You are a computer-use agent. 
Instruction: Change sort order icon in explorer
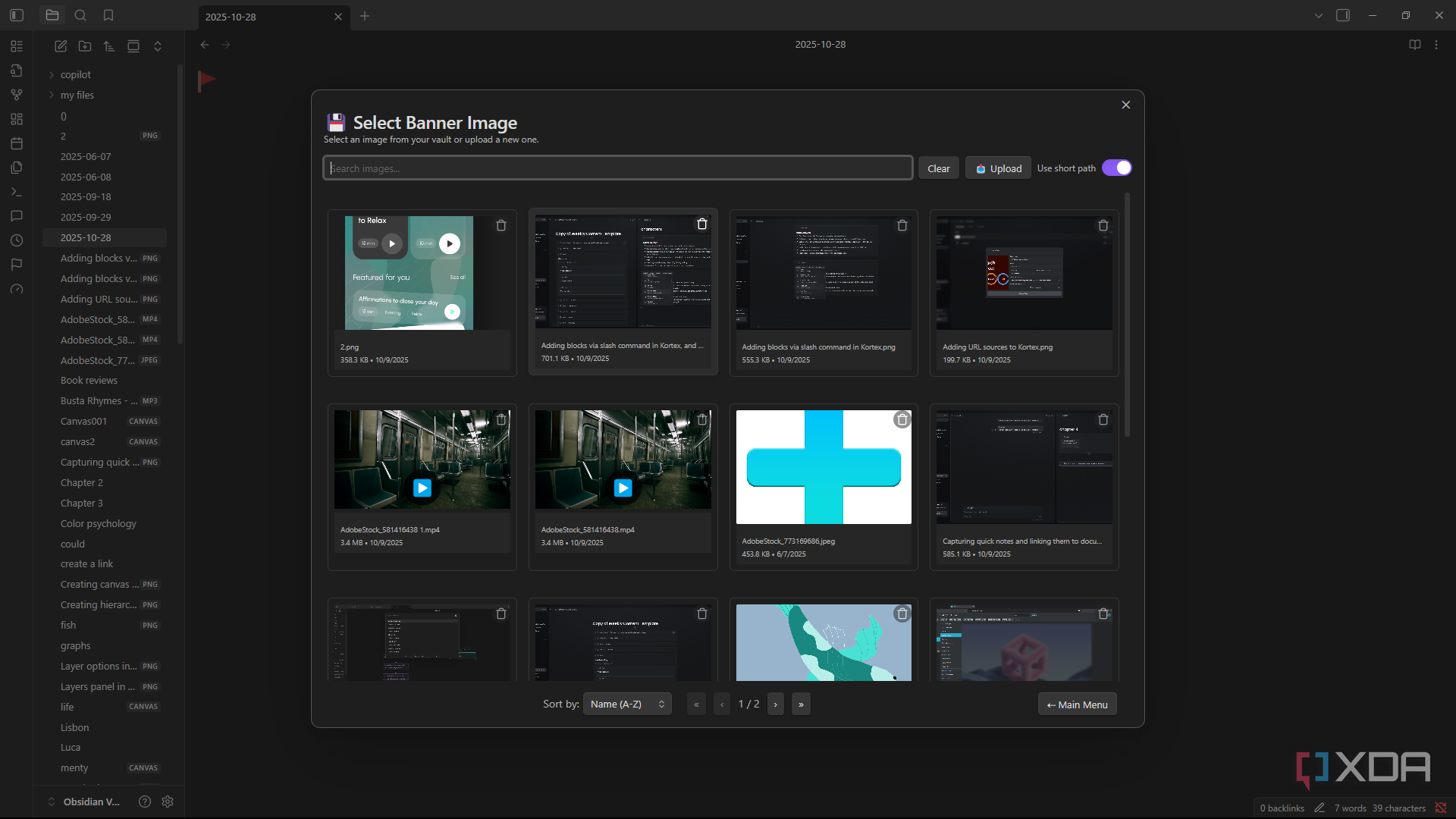coord(109,46)
